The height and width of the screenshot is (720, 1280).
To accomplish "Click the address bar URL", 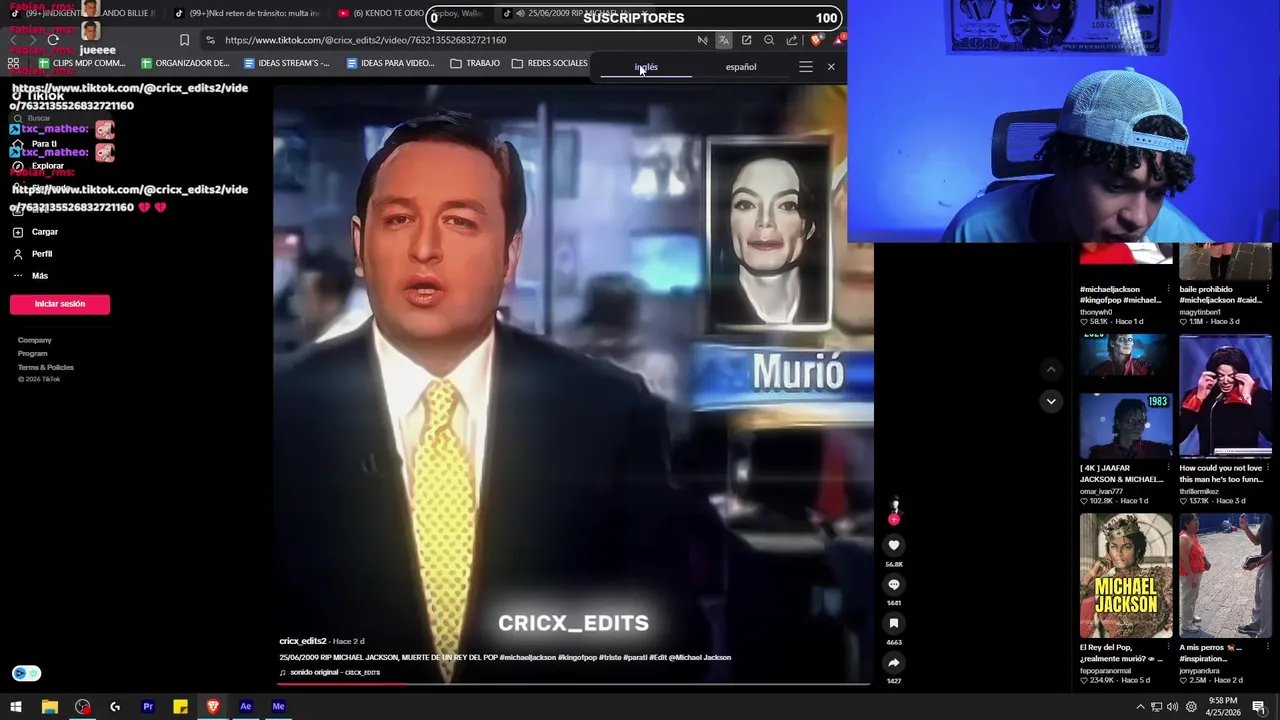I will 365,40.
